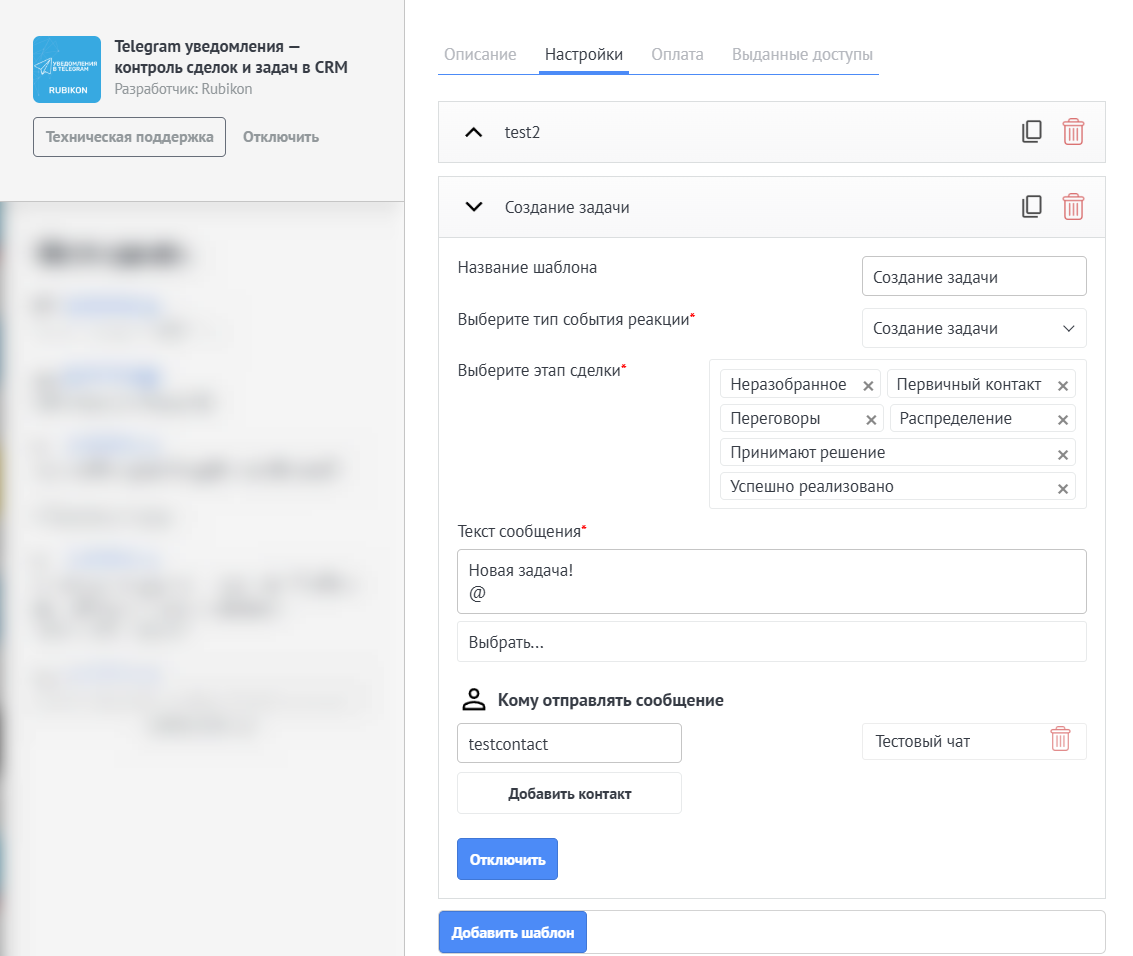
Task: Duplicate the Создание задачи template
Action: click(1032, 207)
